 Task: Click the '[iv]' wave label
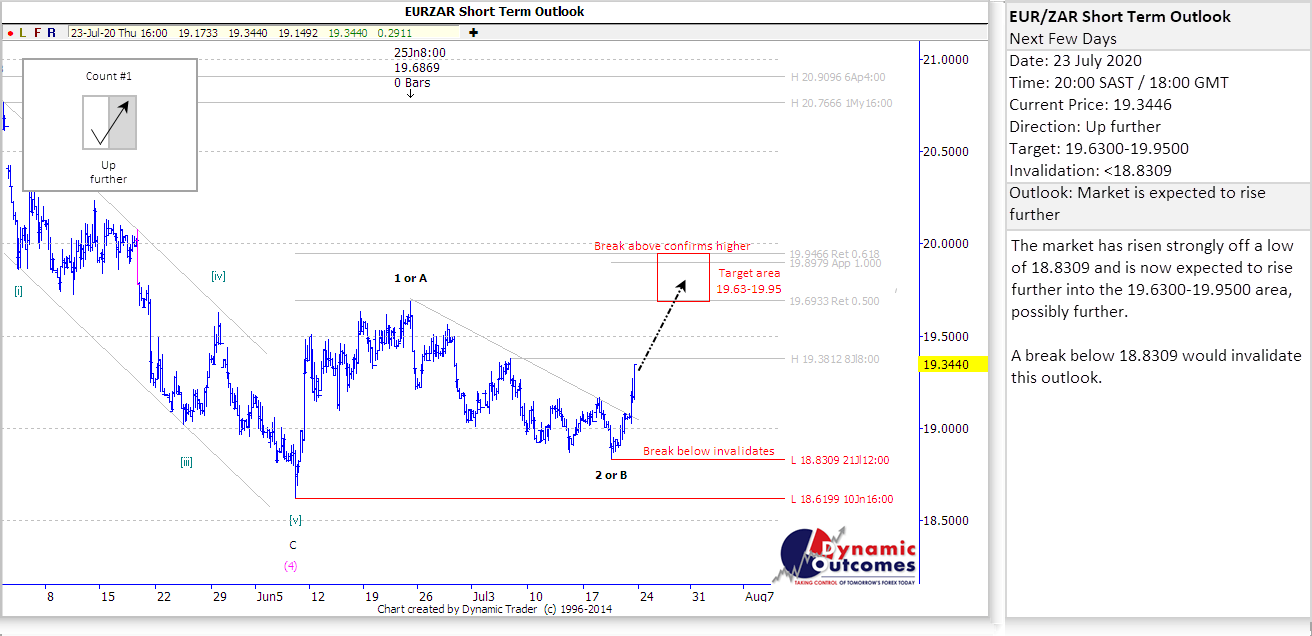[220, 276]
